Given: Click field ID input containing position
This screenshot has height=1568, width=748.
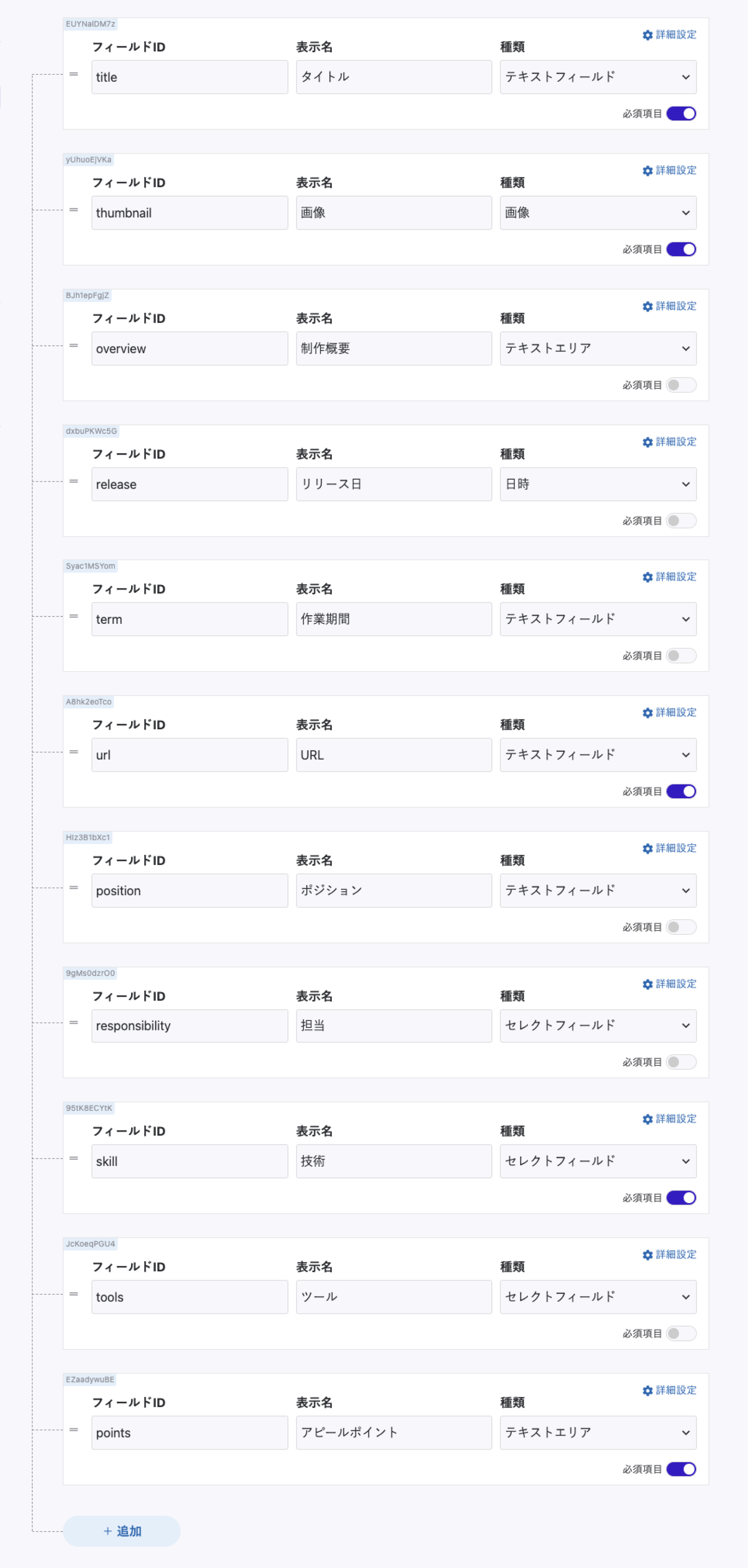Looking at the screenshot, I should [189, 891].
